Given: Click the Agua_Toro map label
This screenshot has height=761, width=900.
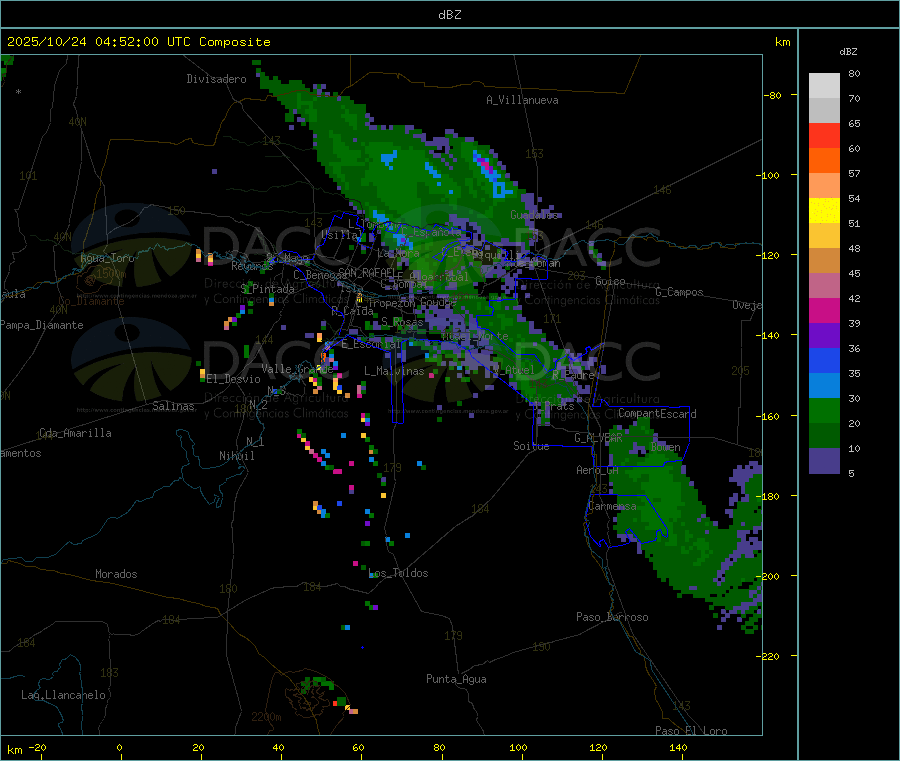Looking at the screenshot, I should (x=107, y=258).
